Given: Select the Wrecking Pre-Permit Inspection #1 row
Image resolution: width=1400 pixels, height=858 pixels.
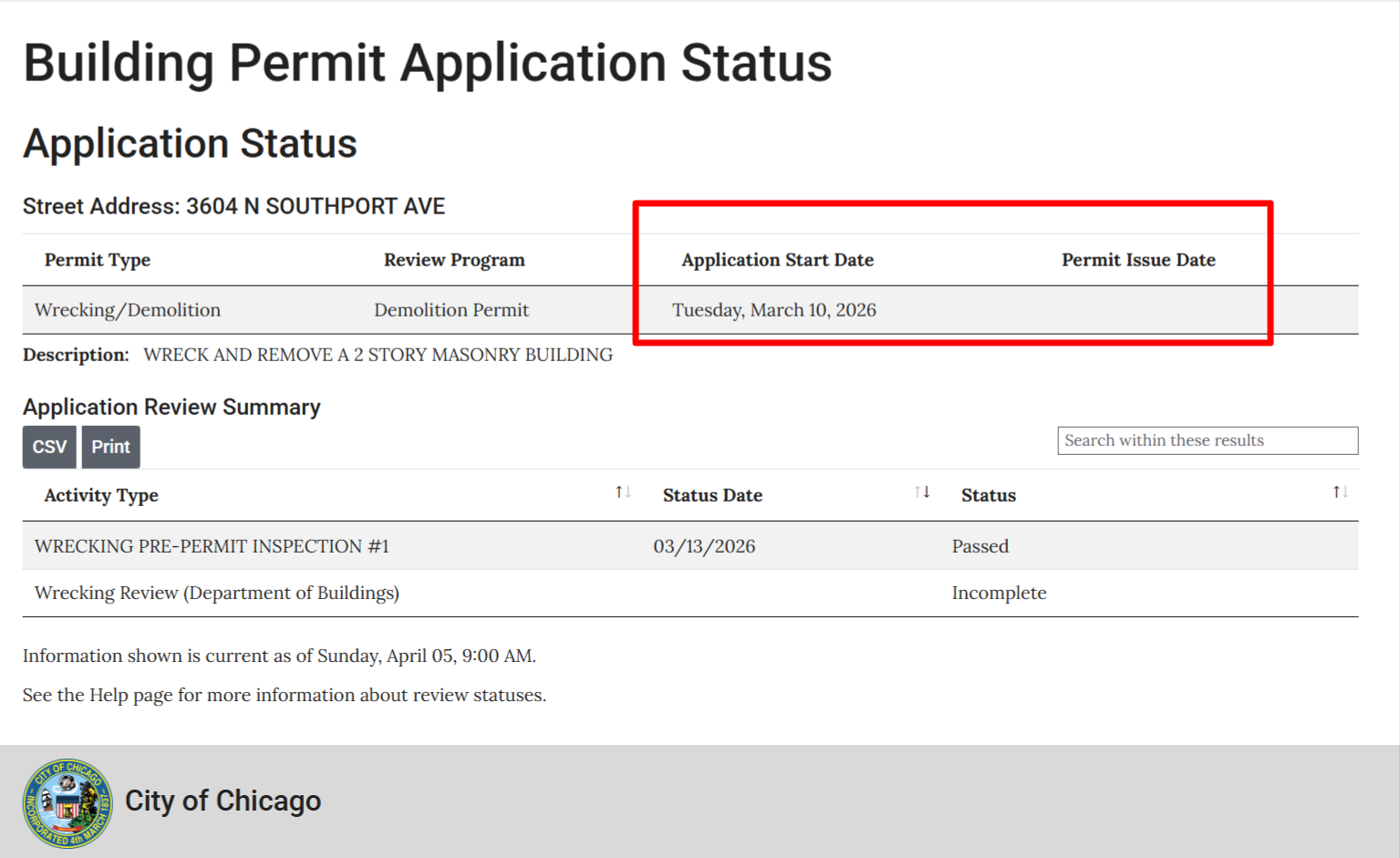Looking at the screenshot, I should (212, 546).
